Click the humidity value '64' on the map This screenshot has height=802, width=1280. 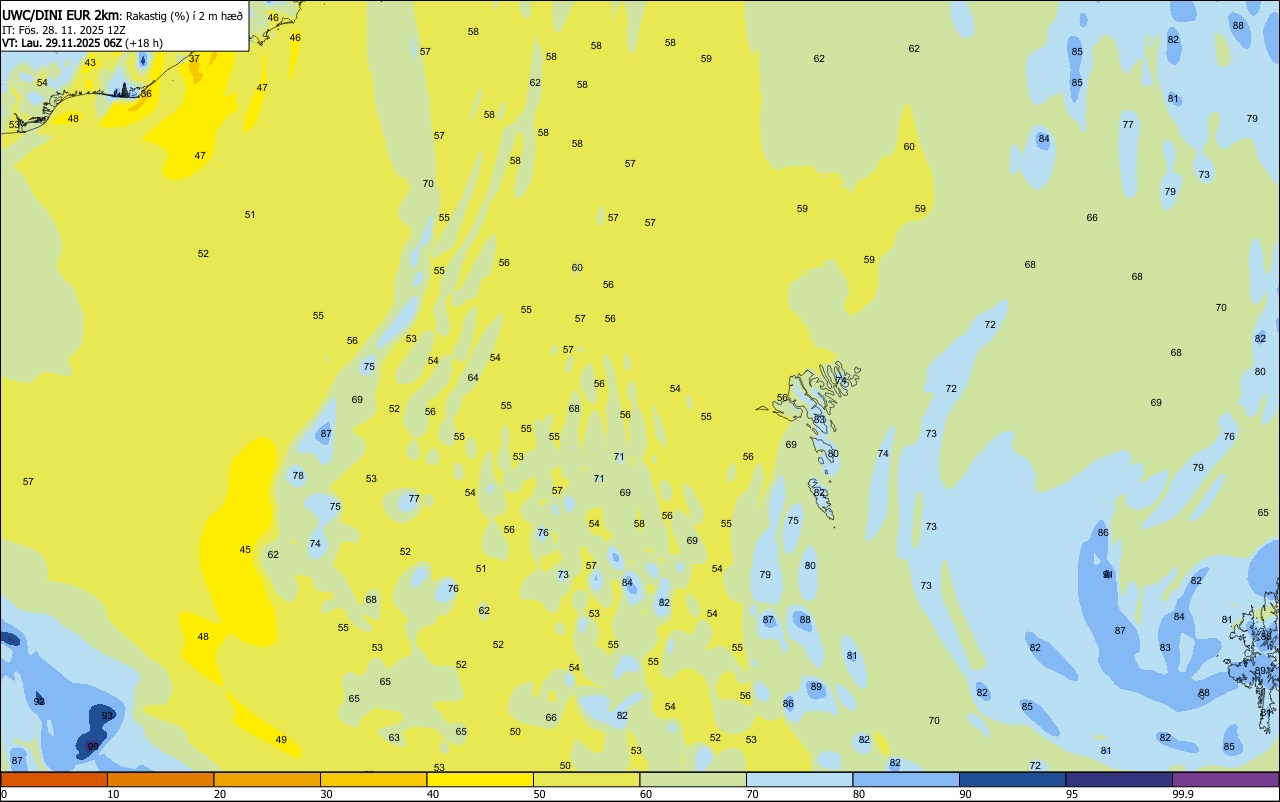[x=473, y=378]
